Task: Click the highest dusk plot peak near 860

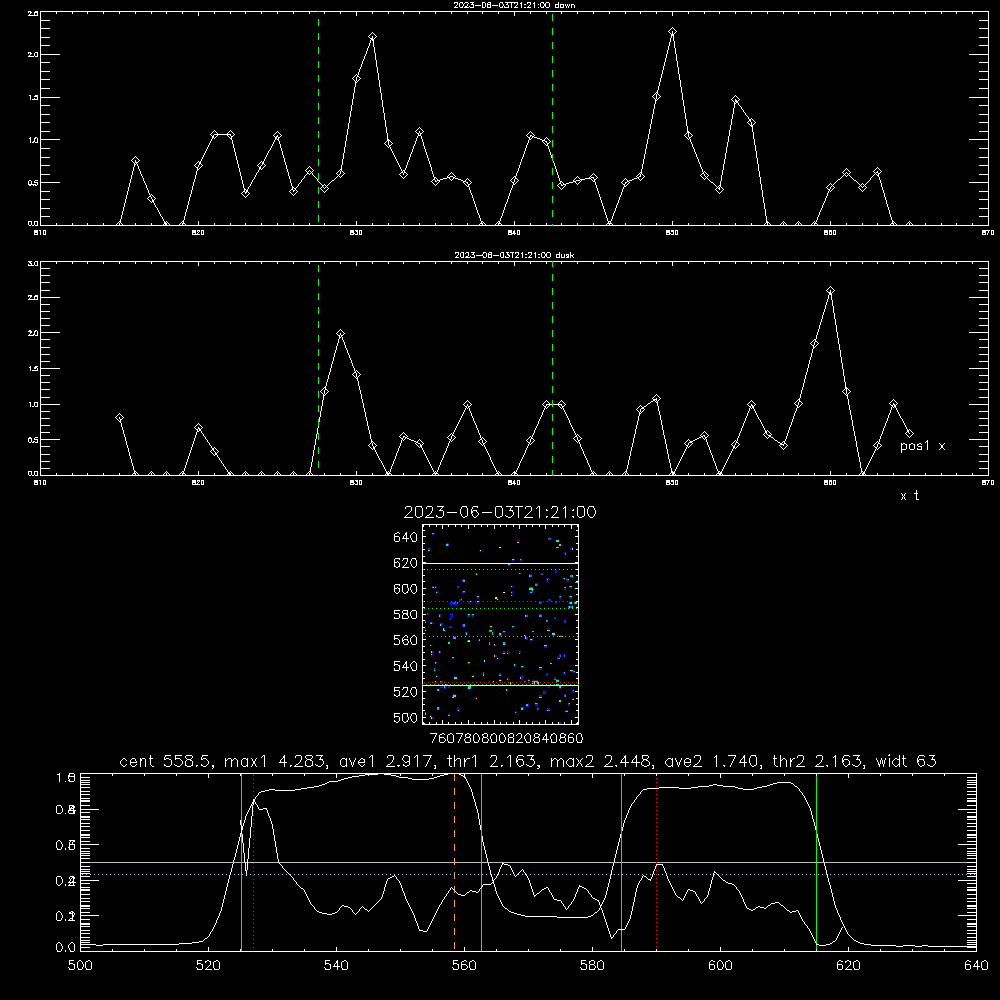Action: coord(830,291)
